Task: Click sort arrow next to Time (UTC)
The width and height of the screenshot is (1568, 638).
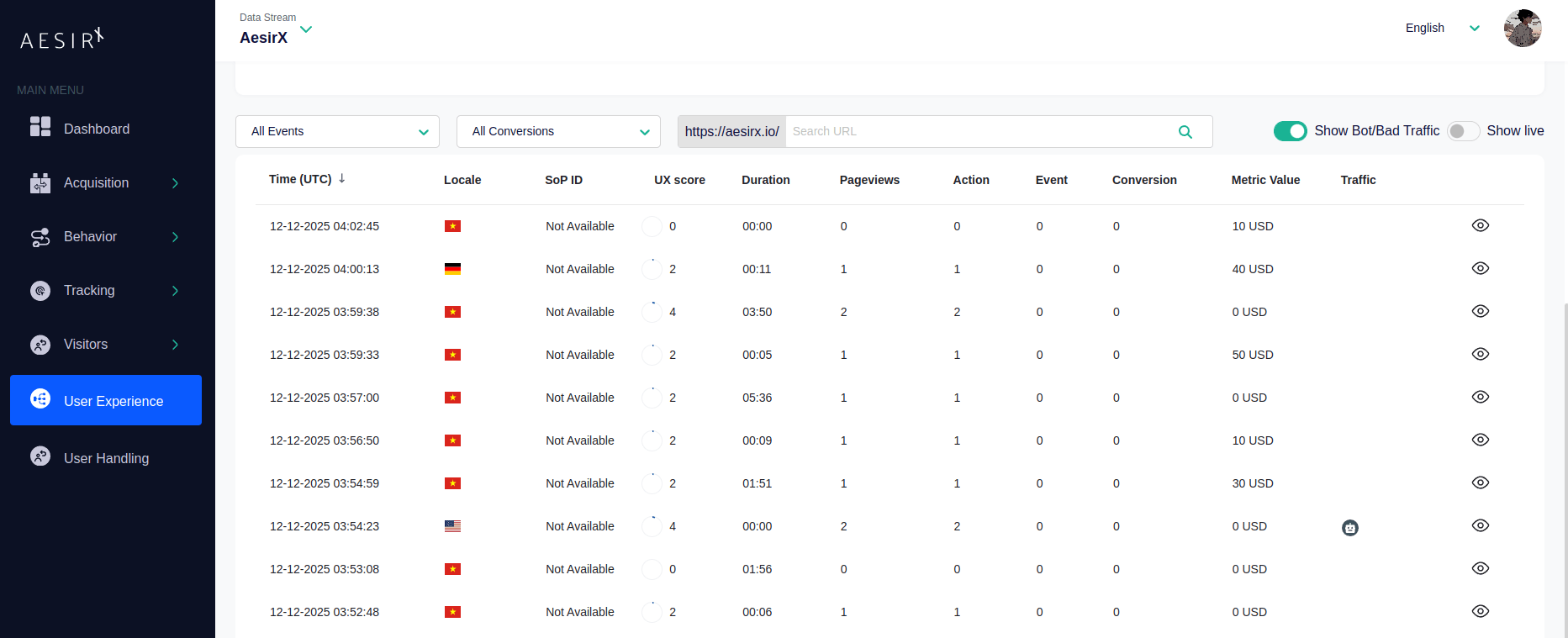Action: 342,179
